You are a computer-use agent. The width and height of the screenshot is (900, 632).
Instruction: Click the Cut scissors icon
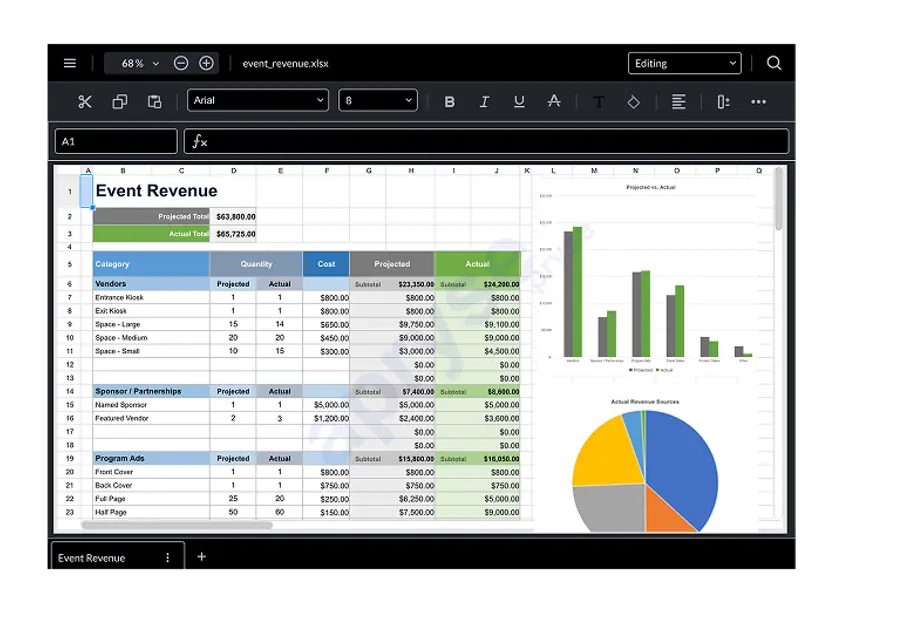pyautogui.click(x=85, y=102)
